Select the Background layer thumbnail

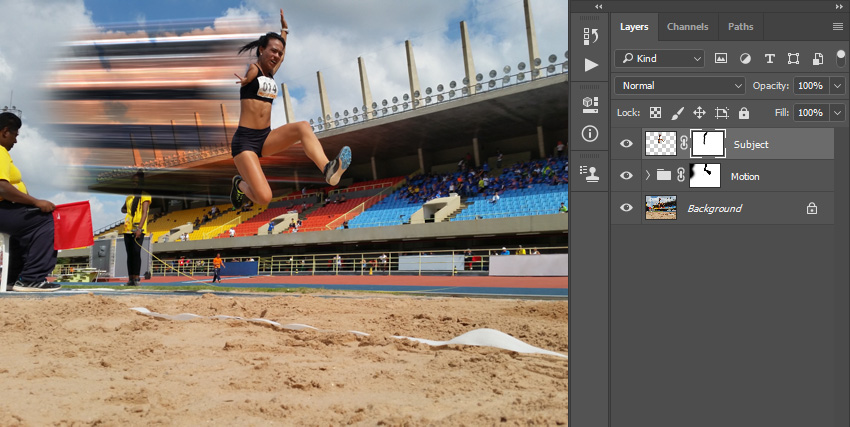[x=661, y=208]
